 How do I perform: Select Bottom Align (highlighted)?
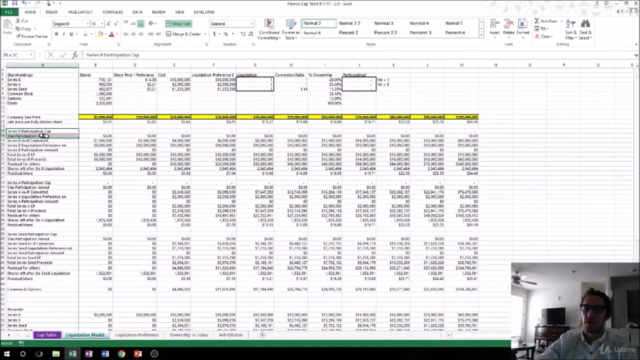(x=140, y=24)
